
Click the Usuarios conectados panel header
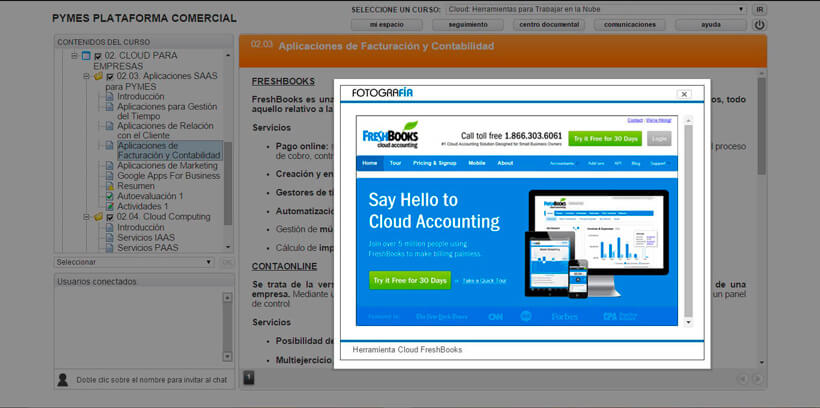[x=144, y=281]
